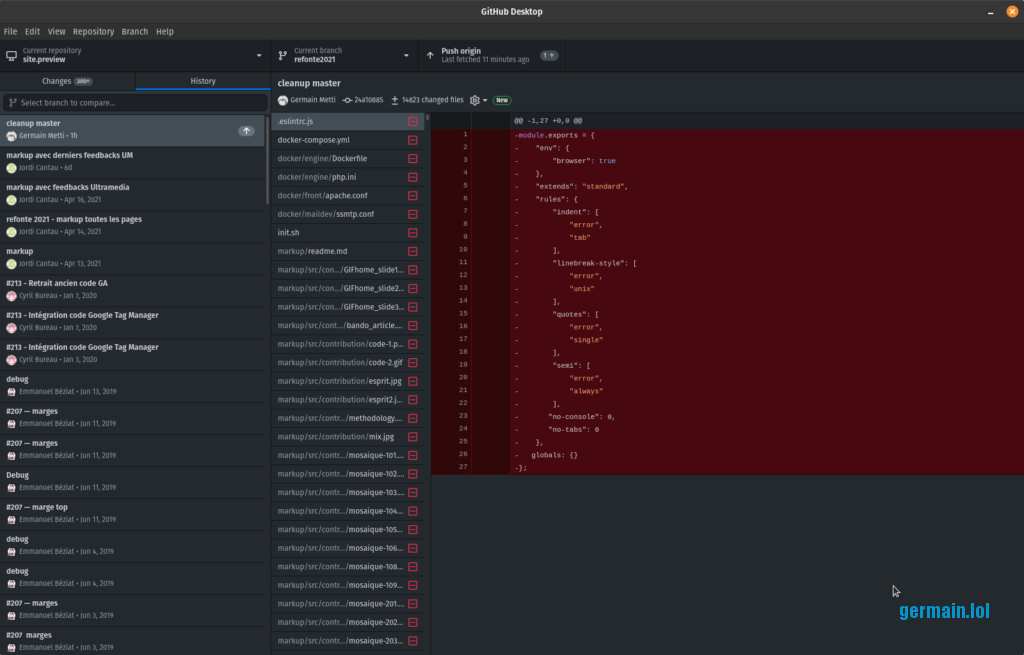
Task: Click the commit hash 24a10885 icon
Action: click(x=347, y=100)
